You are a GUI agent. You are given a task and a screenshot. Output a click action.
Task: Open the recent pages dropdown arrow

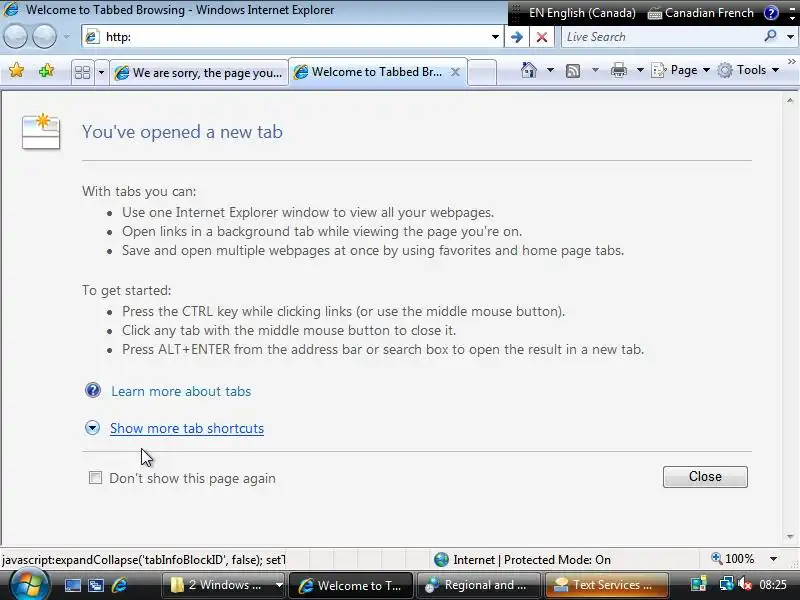pos(66,37)
